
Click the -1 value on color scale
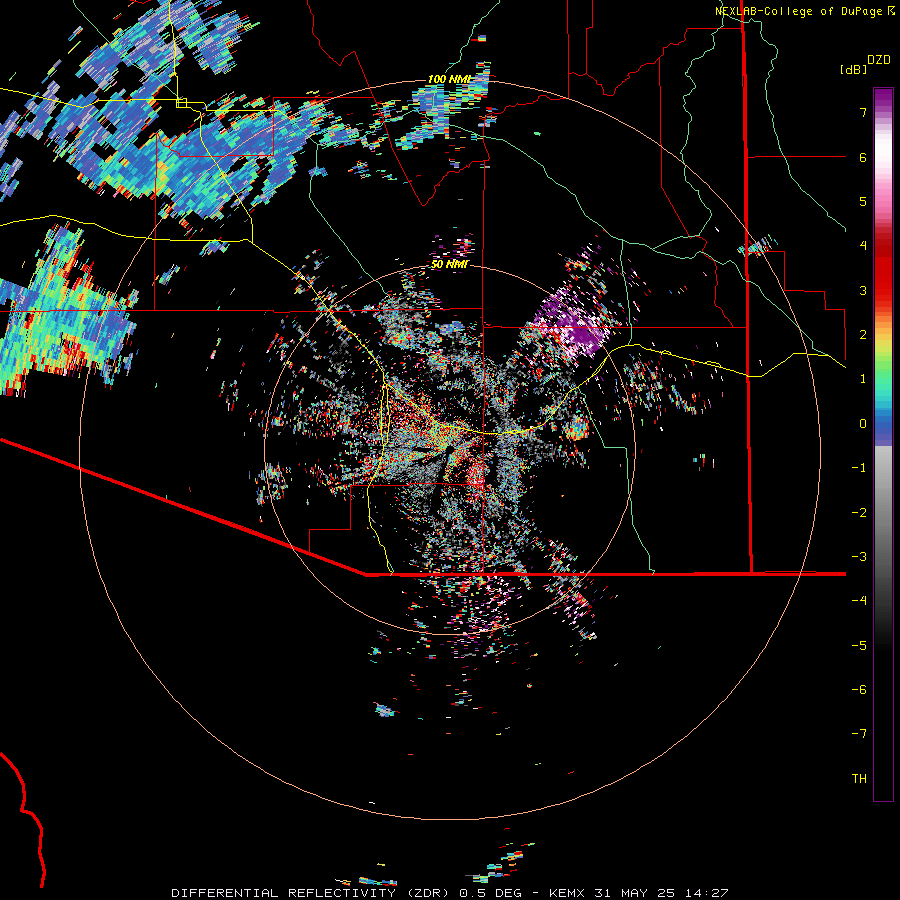point(859,468)
